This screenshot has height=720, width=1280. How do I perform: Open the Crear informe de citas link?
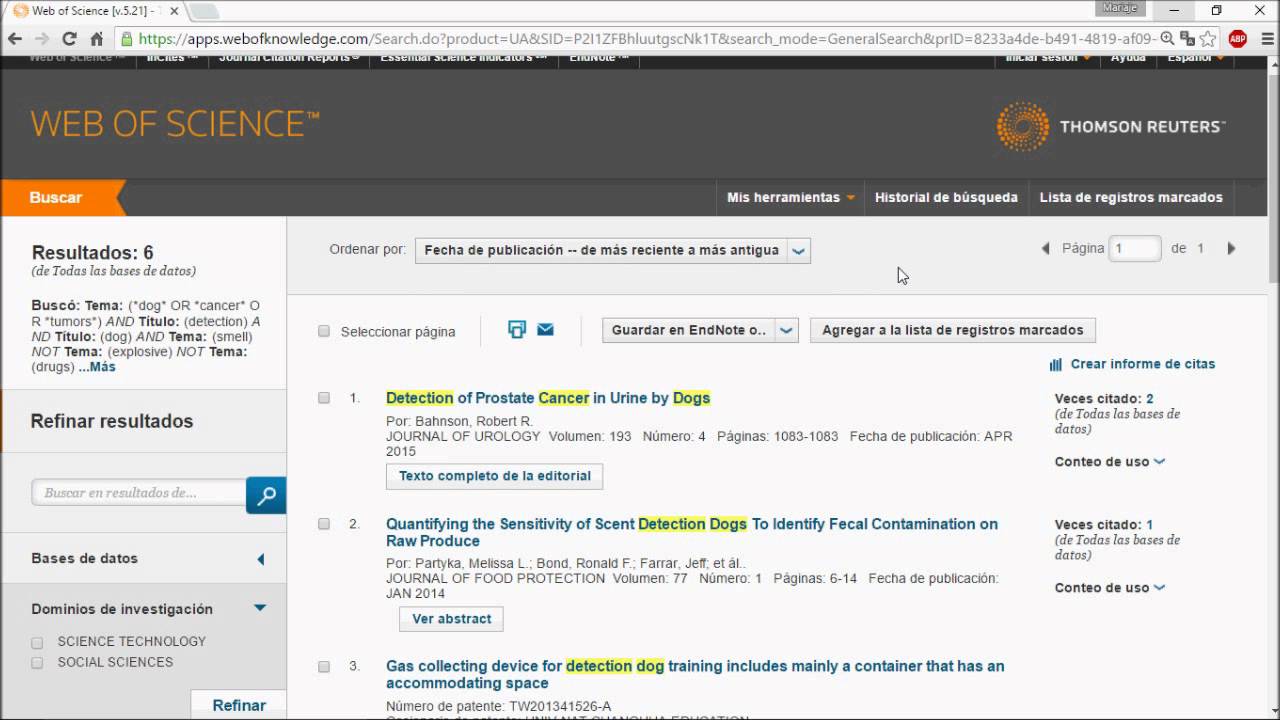(x=1143, y=364)
